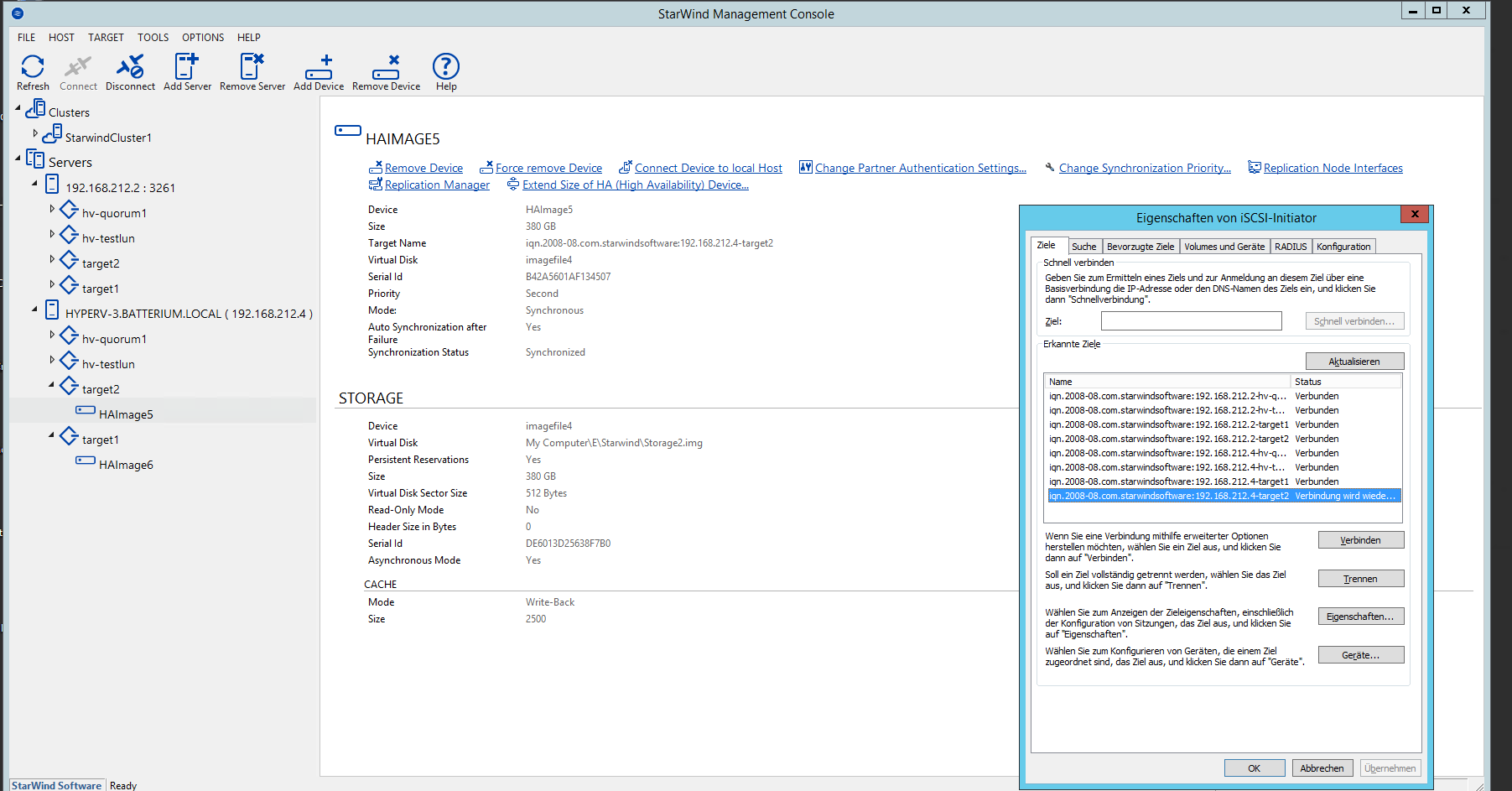Expand the StarwindCluster1 node

[35, 133]
